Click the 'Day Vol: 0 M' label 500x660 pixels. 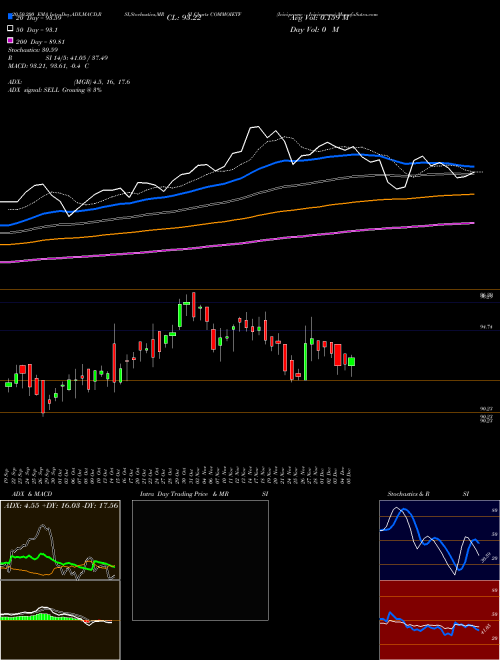point(314,29)
